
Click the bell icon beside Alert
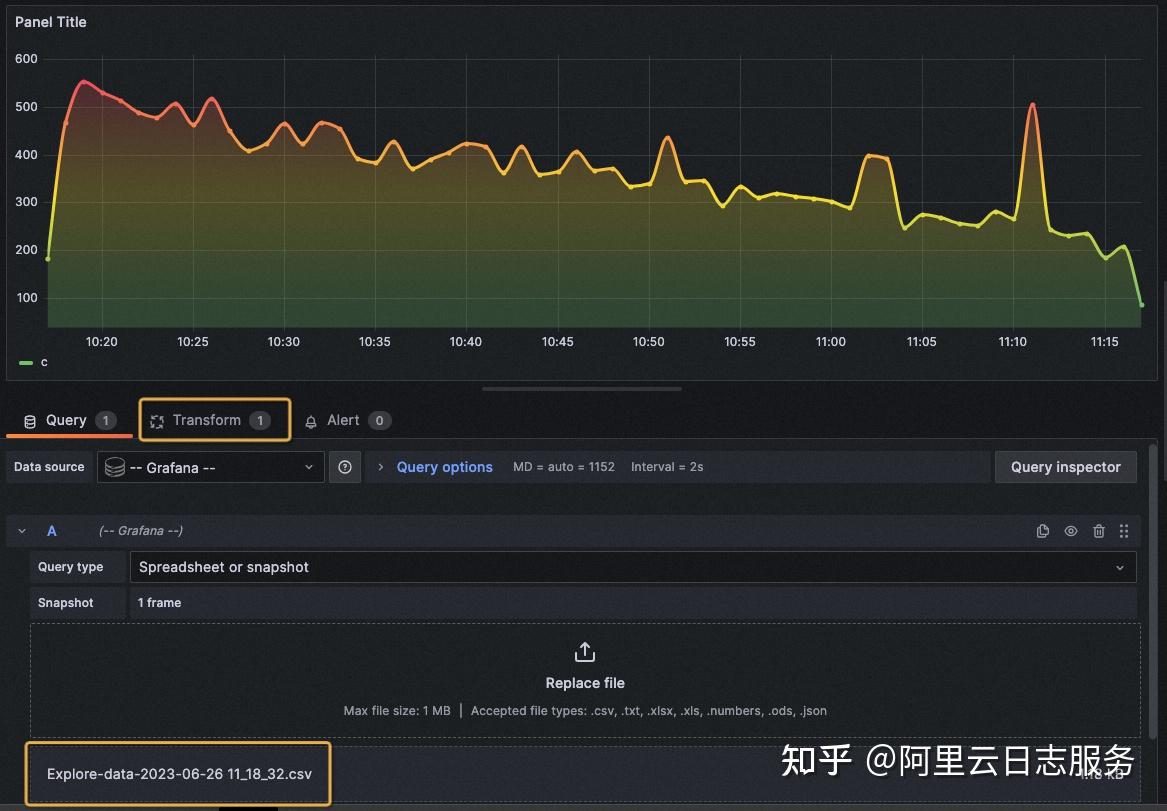tap(313, 420)
